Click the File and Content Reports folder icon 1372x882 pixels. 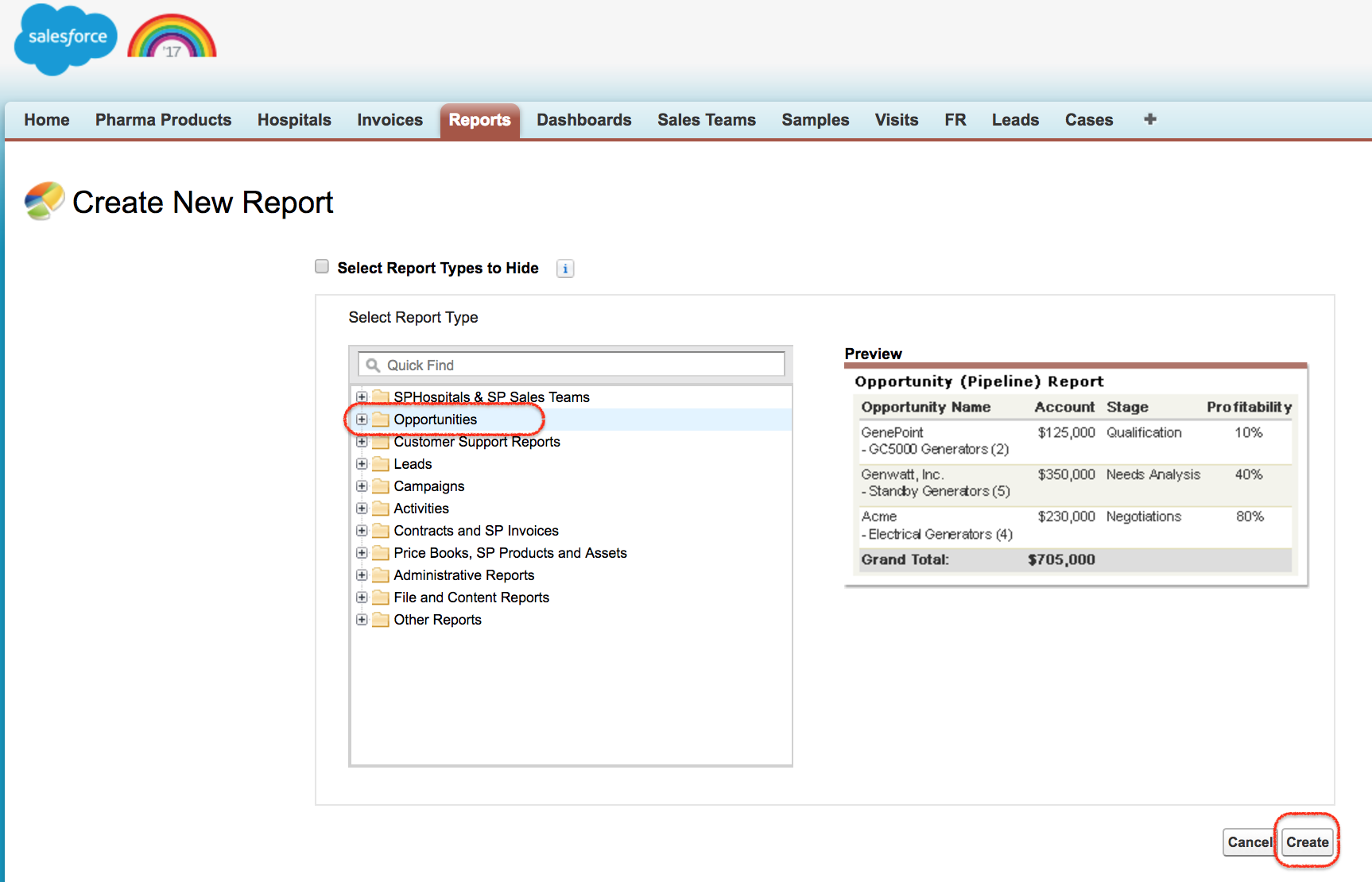point(381,597)
